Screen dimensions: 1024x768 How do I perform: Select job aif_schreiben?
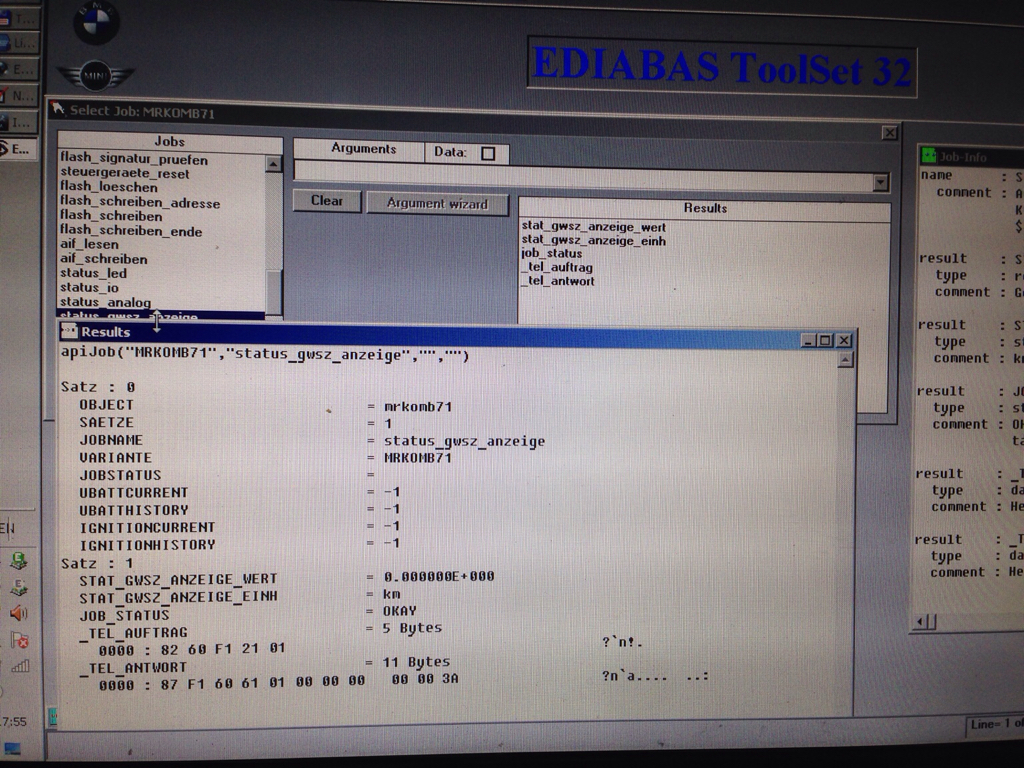pyautogui.click(x=104, y=259)
